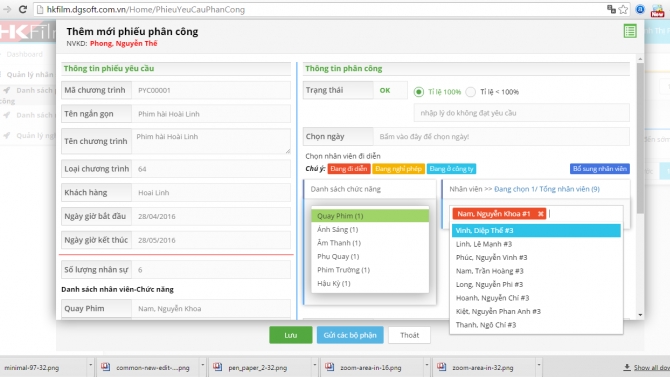Open download menu arrow for pen_paper_2-32.png
Screen dimensions: 670x377
[314, 365]
